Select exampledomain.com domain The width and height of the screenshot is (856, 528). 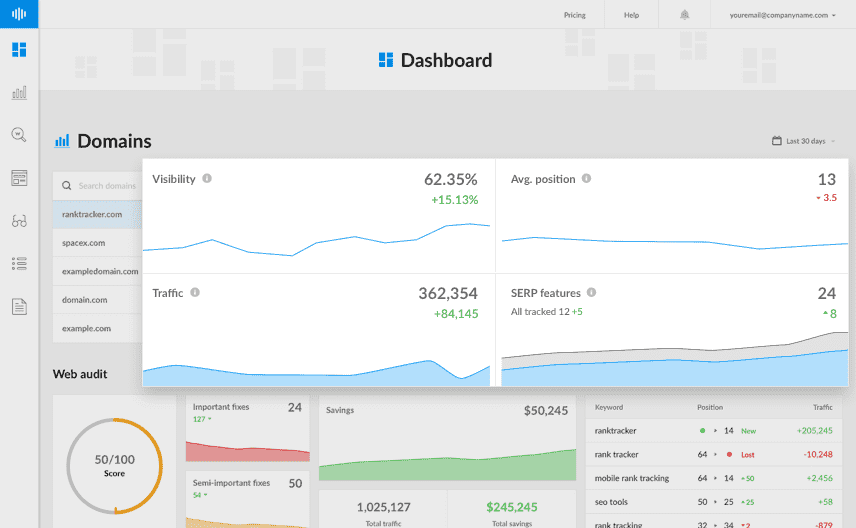tap(98, 271)
